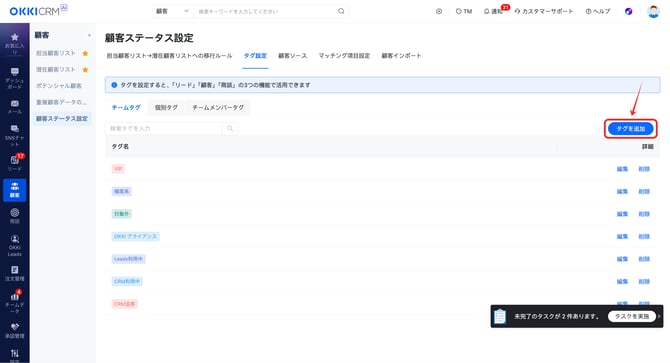Select the highlighted 顧客 sidebar icon
The image size is (670, 363).
point(15,190)
